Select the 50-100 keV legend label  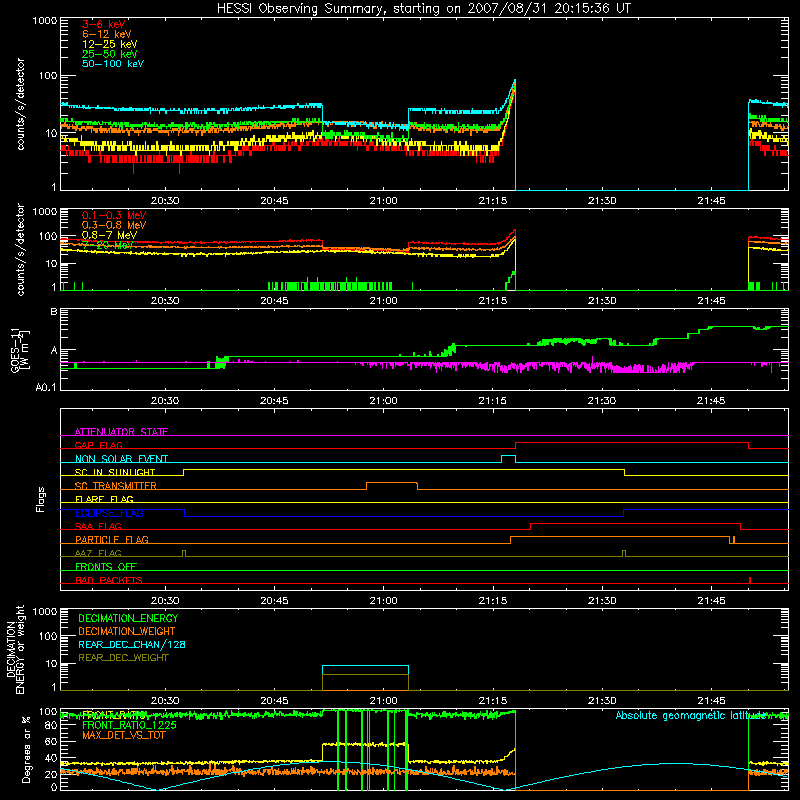coord(113,64)
